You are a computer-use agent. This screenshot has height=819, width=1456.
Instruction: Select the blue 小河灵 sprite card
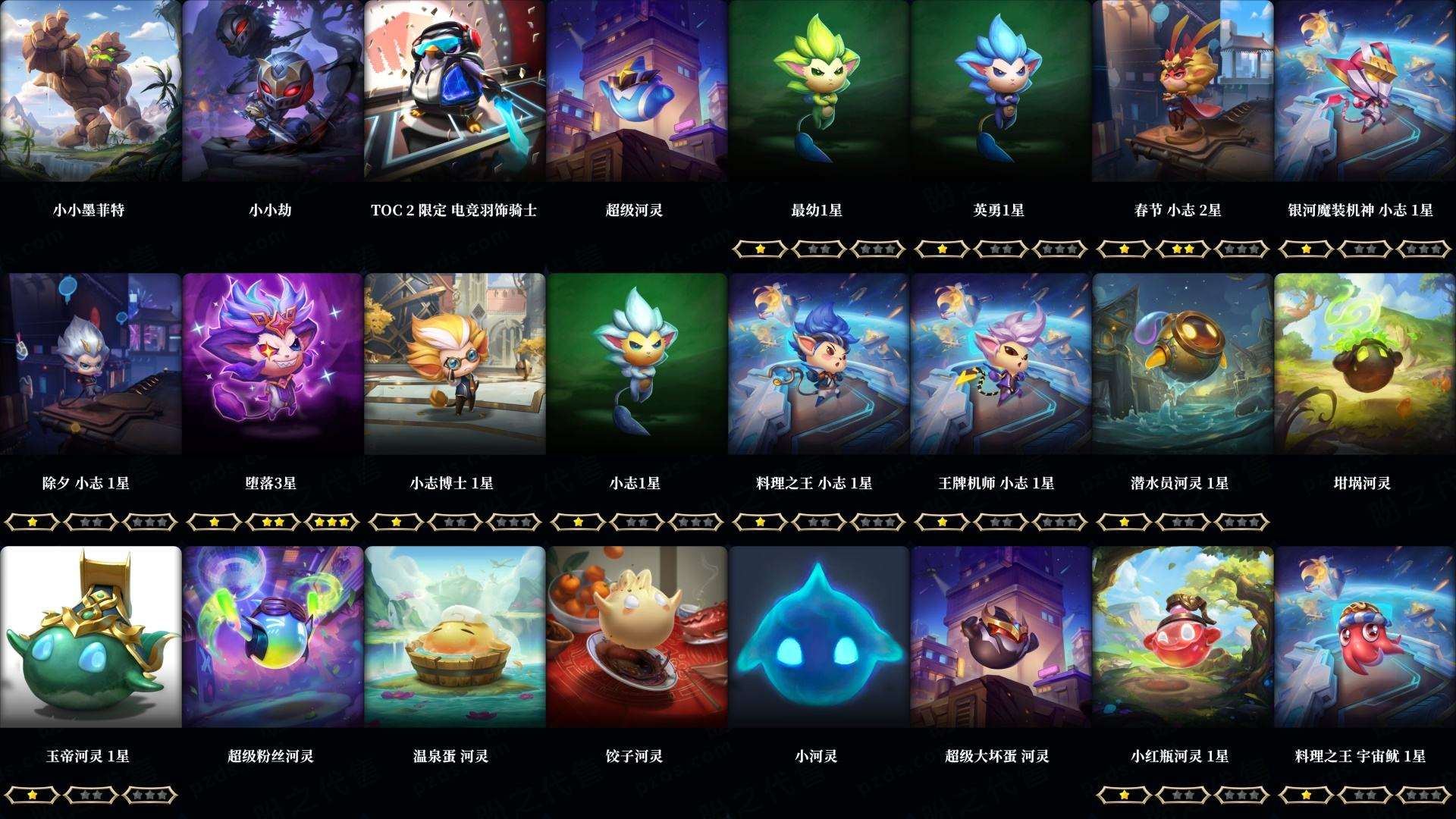pos(818,637)
